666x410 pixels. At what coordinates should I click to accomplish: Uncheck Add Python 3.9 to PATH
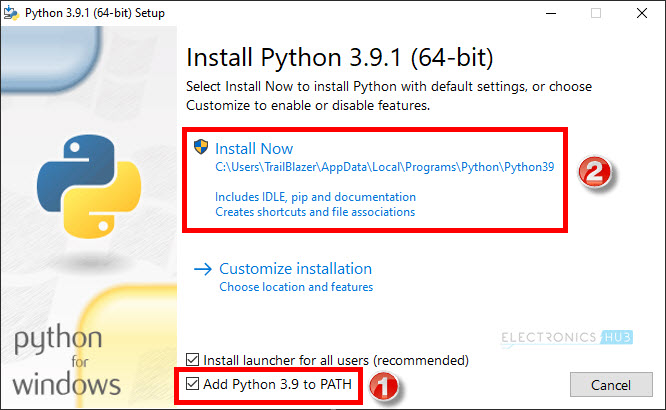(193, 383)
